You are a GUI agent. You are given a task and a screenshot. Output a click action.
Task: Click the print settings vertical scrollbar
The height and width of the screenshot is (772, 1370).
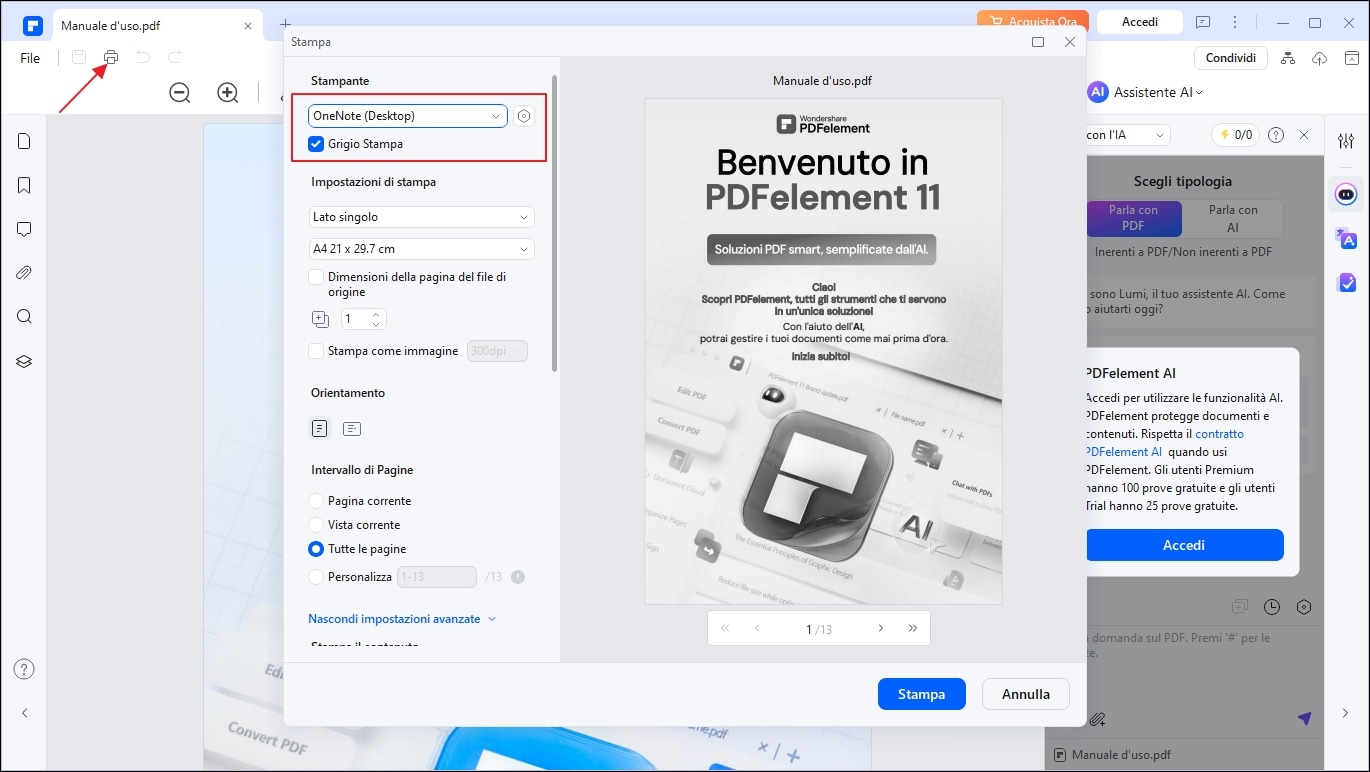(555, 224)
